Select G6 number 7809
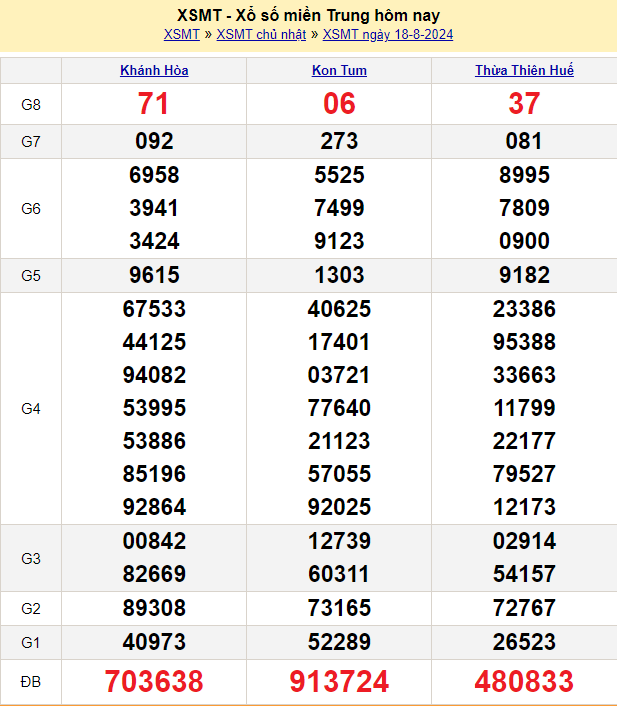 coord(524,208)
